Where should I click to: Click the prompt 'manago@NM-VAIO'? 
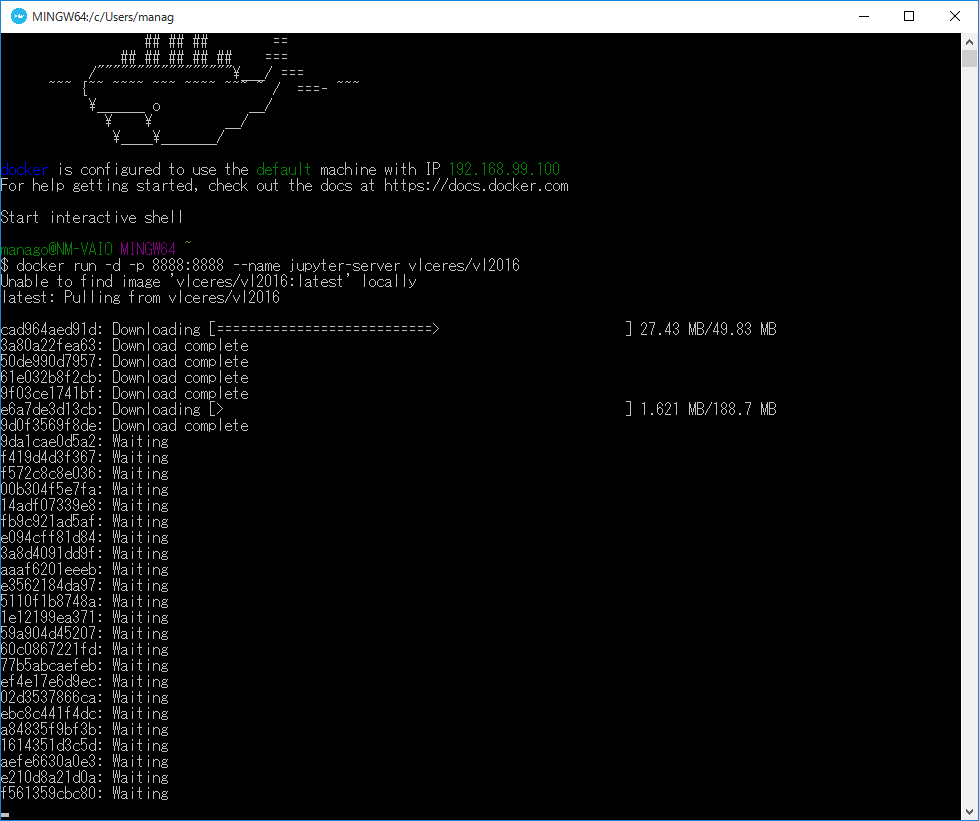(x=57, y=249)
